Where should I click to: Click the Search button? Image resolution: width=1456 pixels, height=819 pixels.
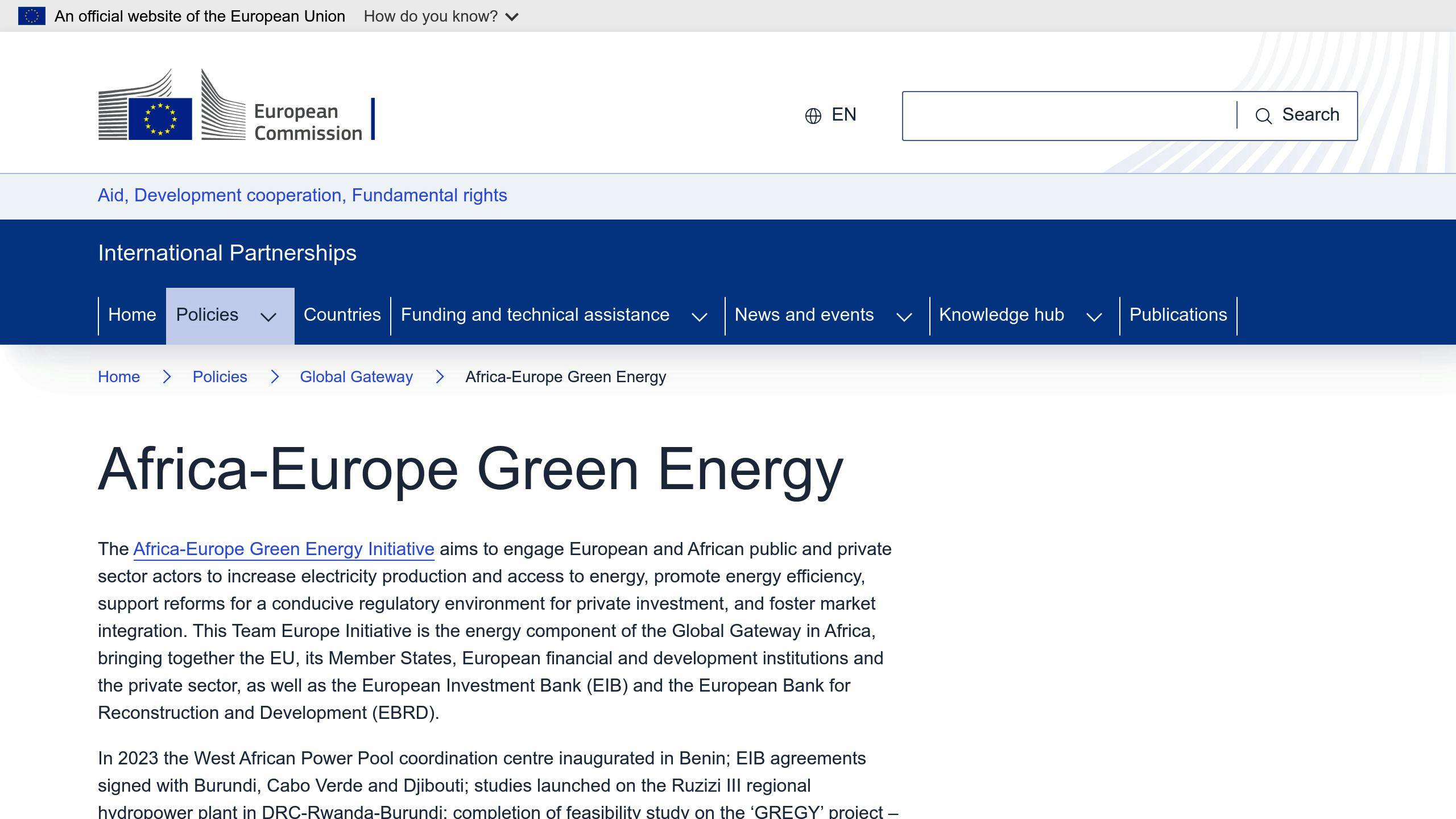[1297, 115]
